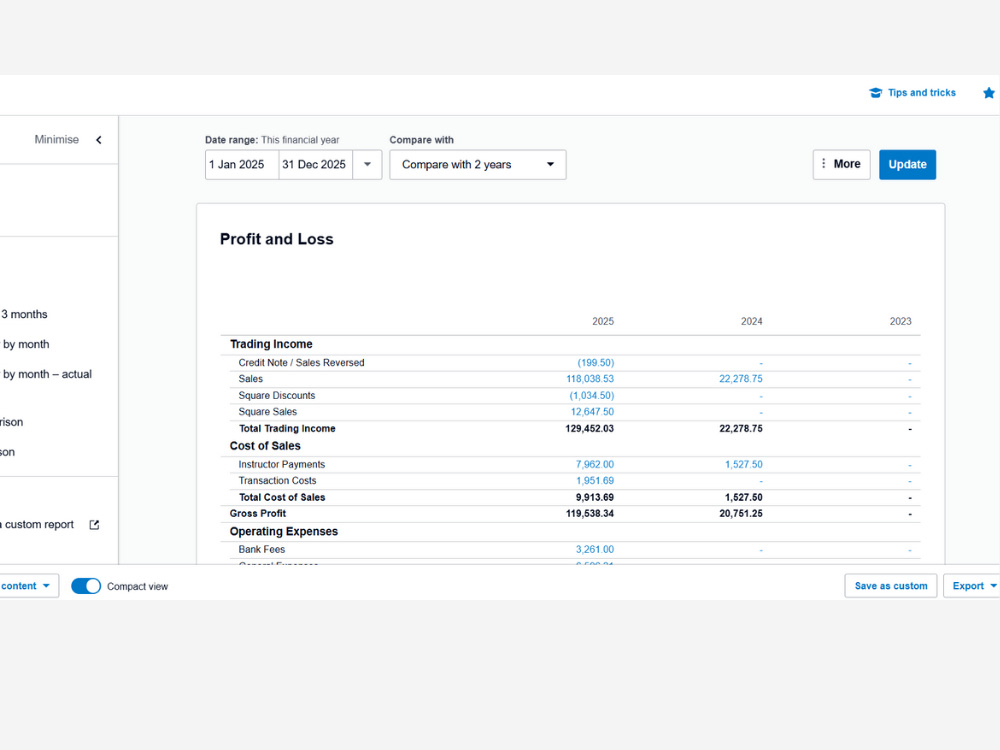Open Credit Note value (199.50)
This screenshot has width=1000, height=750.
pyautogui.click(x=596, y=362)
